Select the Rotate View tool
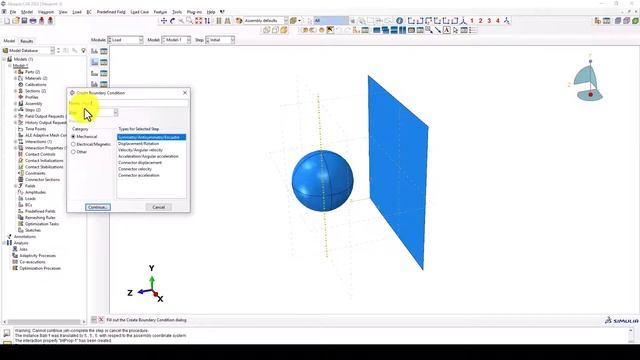This screenshot has height=360, width=640. (172, 21)
